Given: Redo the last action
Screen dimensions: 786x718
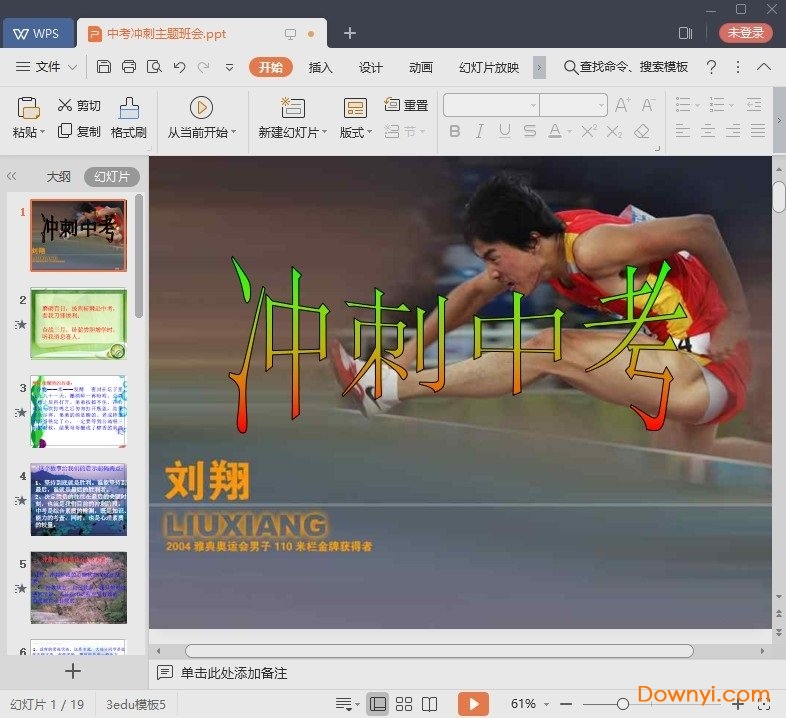Looking at the screenshot, I should (204, 67).
